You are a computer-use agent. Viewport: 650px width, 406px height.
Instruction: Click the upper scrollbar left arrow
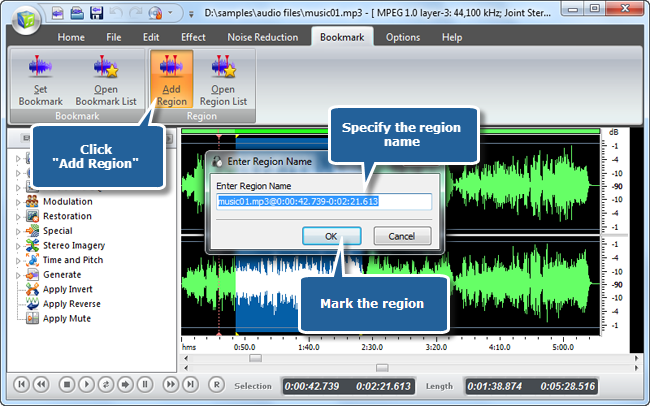(186, 358)
